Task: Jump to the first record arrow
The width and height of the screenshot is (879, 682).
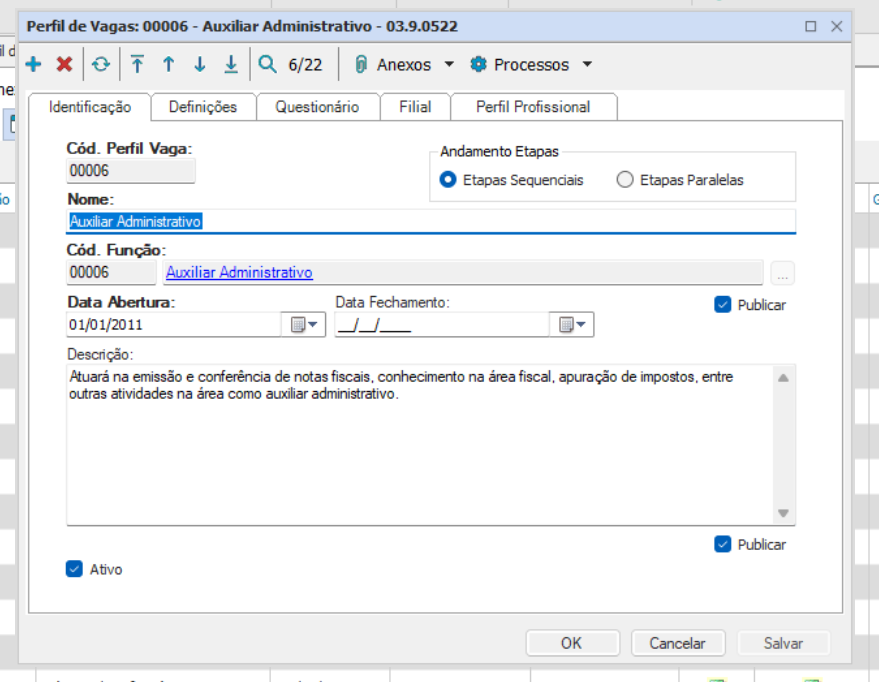Action: [x=137, y=64]
